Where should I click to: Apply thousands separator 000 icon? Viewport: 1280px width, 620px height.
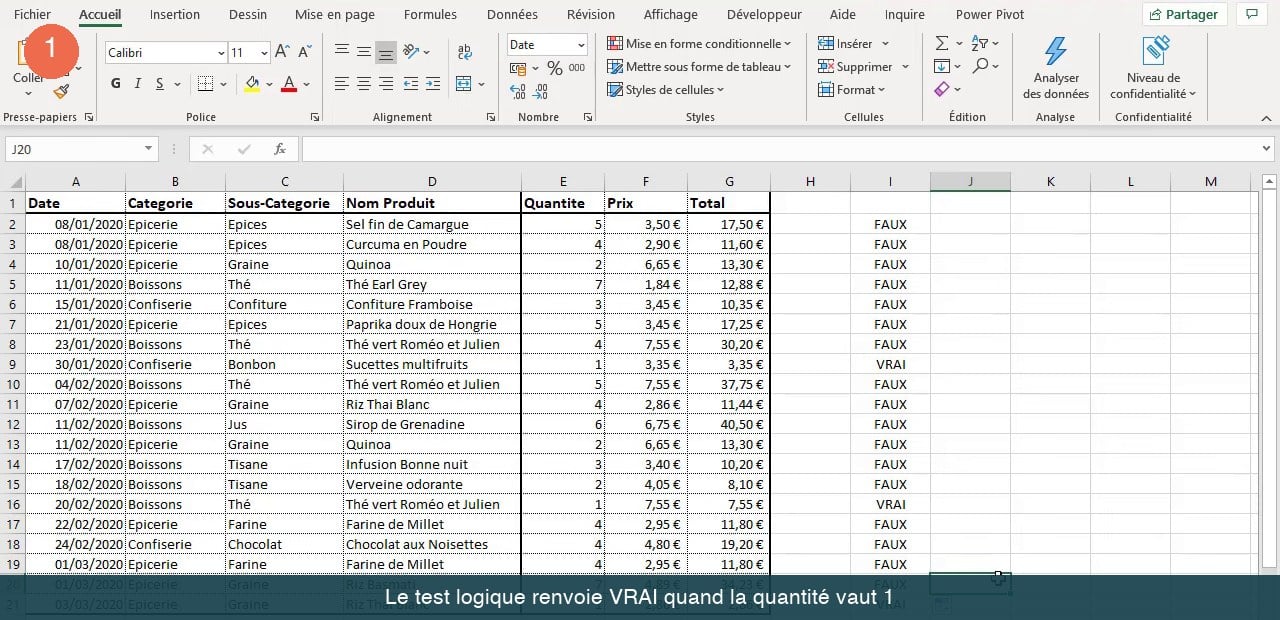577,68
